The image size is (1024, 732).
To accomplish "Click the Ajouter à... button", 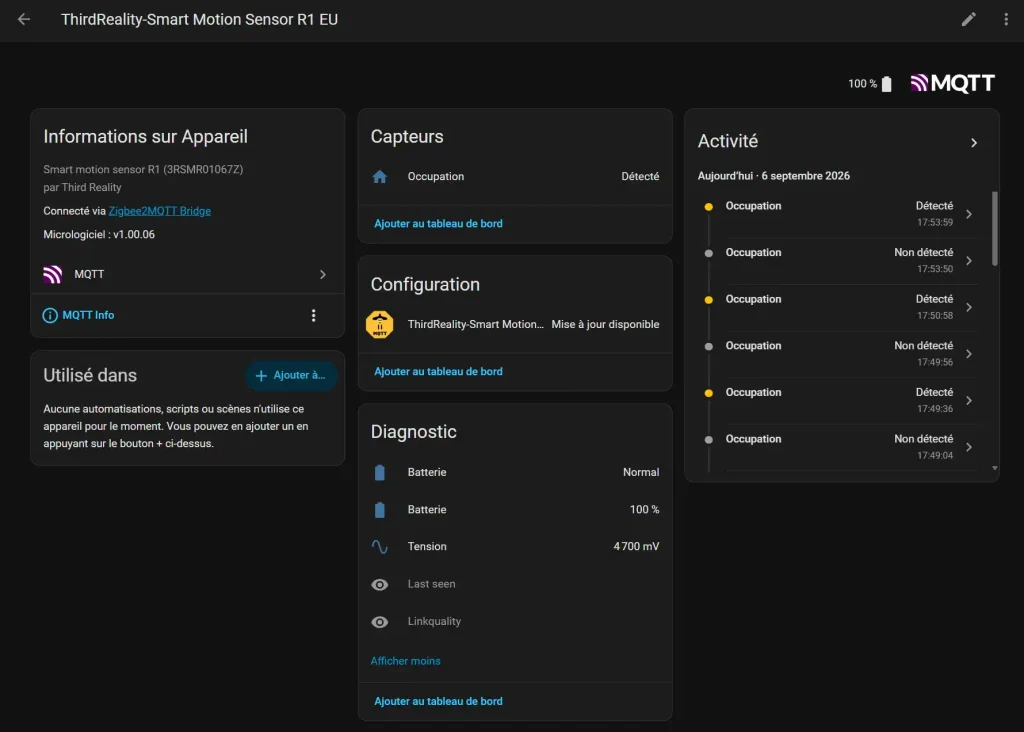I will tap(291, 375).
